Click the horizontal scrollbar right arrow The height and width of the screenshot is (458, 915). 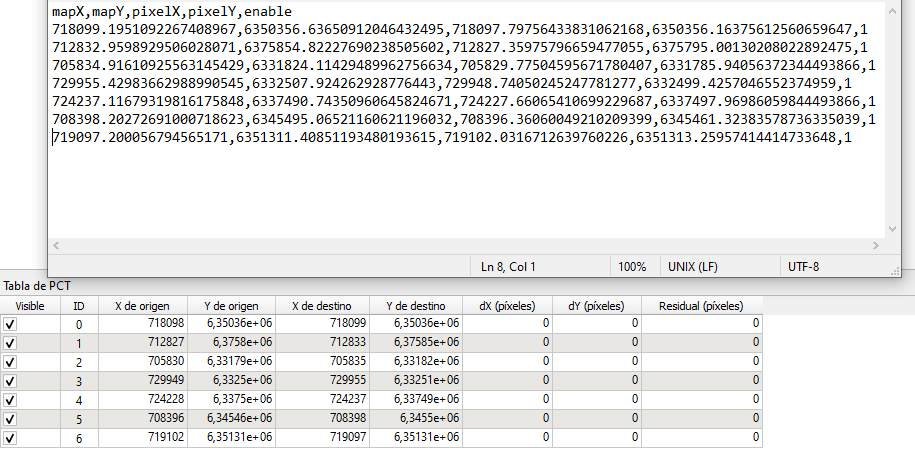point(875,246)
